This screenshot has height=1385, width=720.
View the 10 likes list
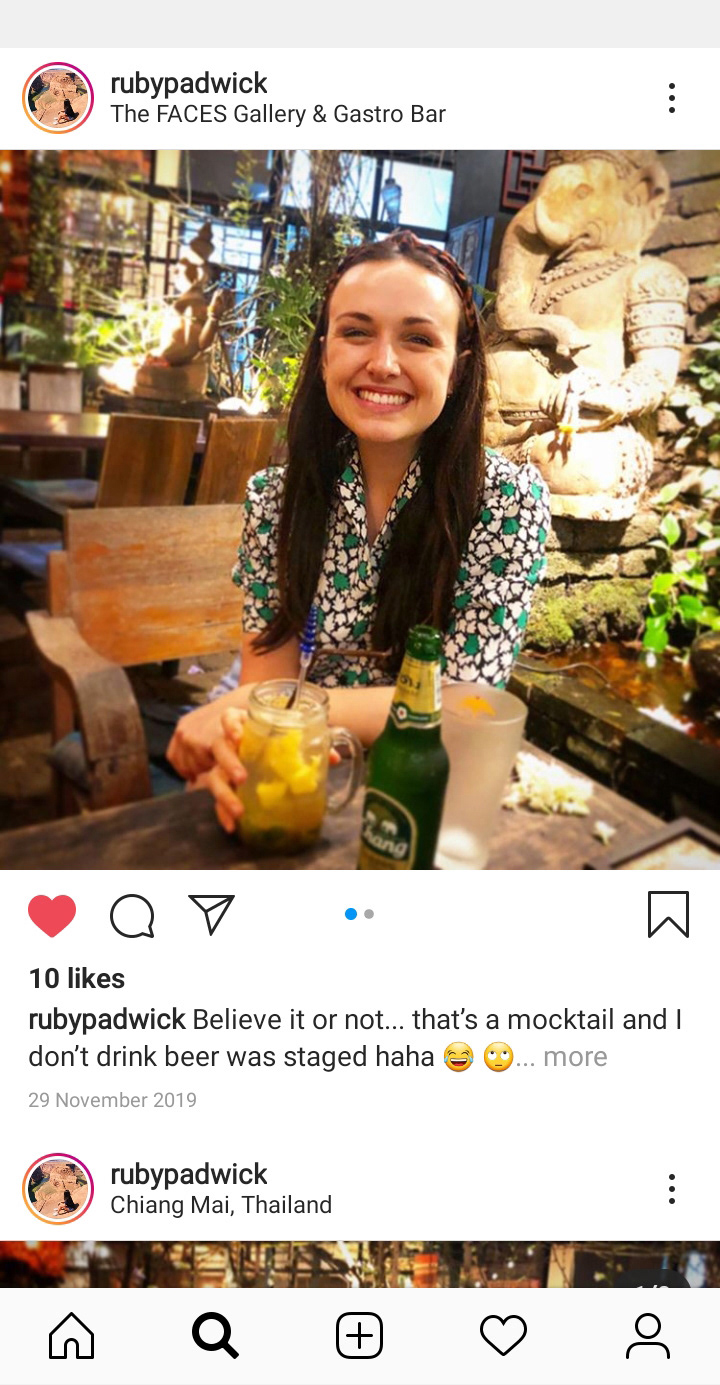click(77, 979)
